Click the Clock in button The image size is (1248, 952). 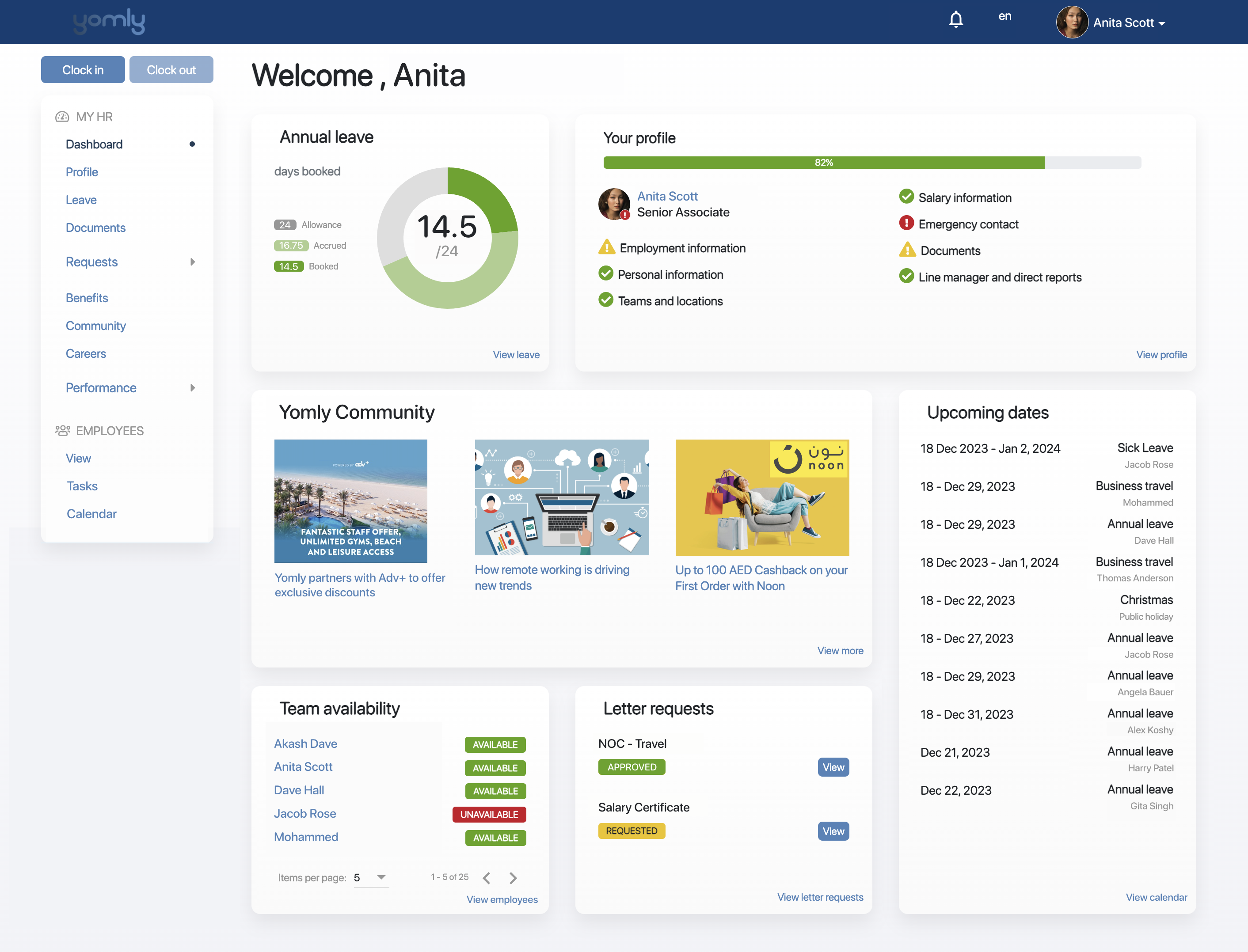(83, 69)
